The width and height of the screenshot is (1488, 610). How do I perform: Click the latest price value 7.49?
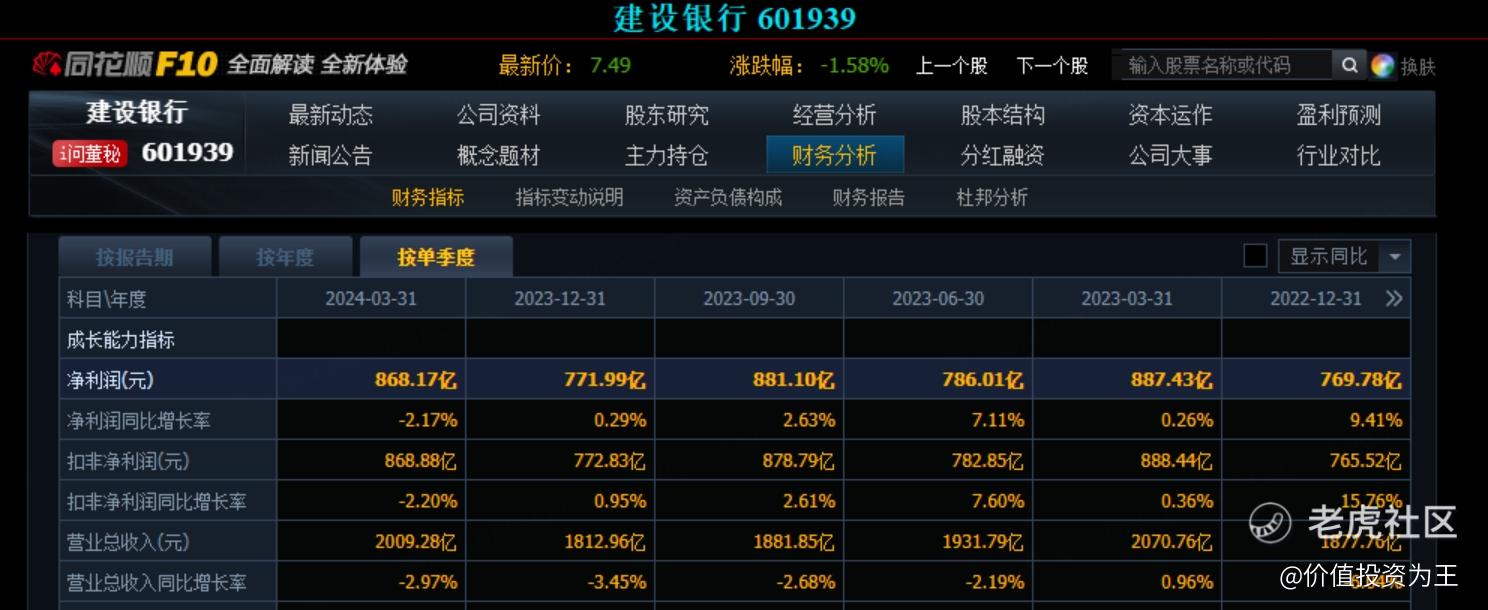pyautogui.click(x=610, y=66)
